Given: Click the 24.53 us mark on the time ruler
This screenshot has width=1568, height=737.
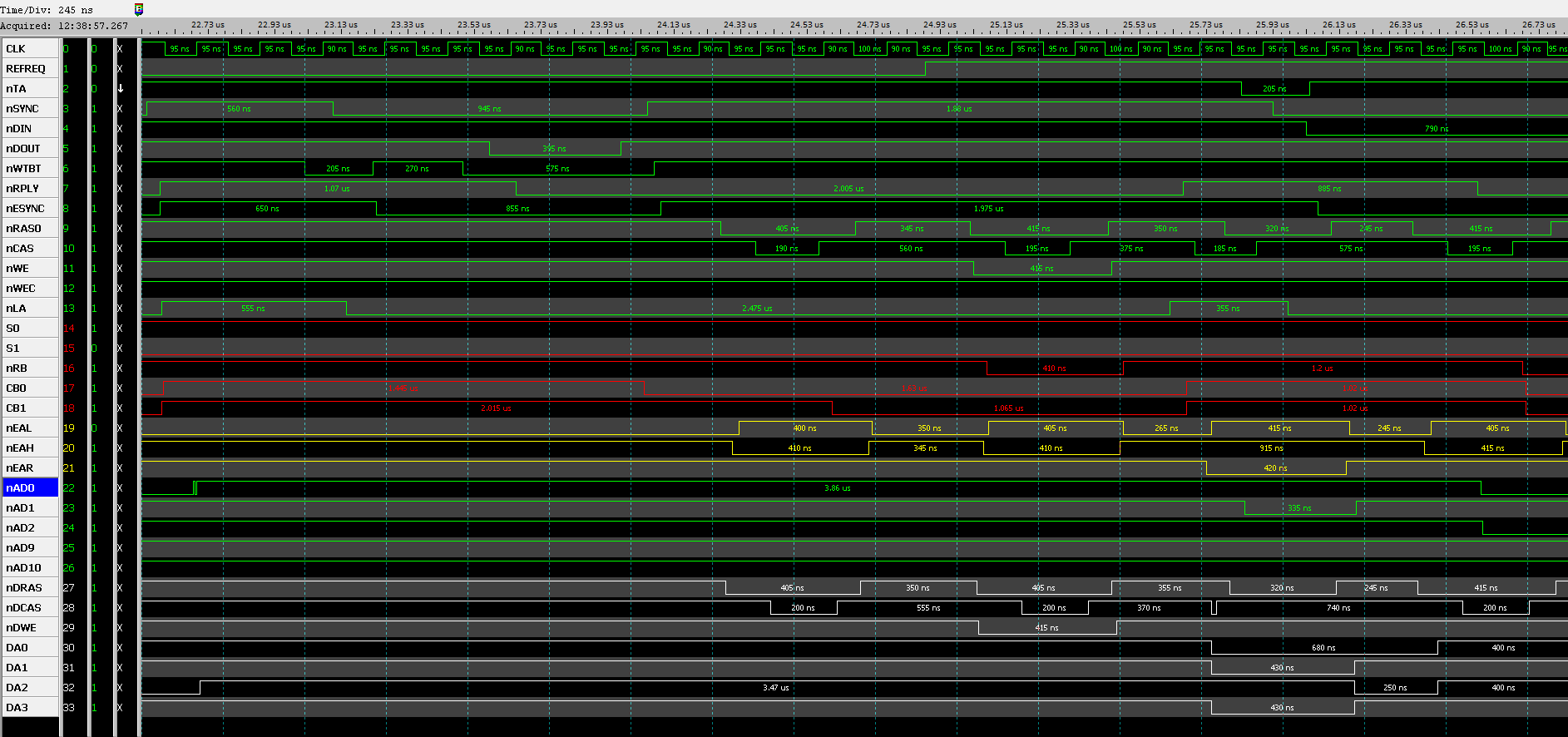Looking at the screenshot, I should (x=806, y=25).
